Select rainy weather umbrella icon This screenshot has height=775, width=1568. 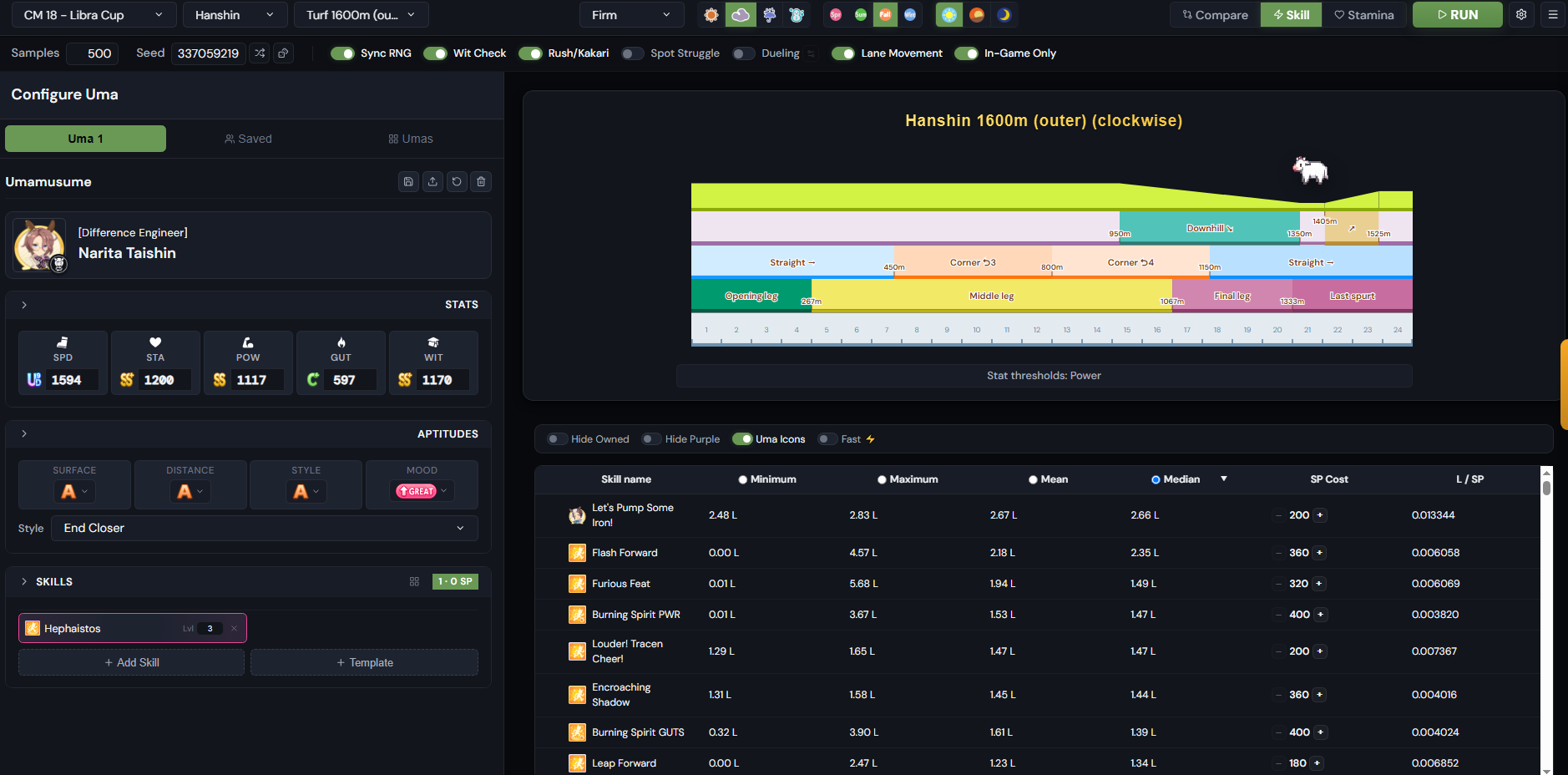coord(769,15)
